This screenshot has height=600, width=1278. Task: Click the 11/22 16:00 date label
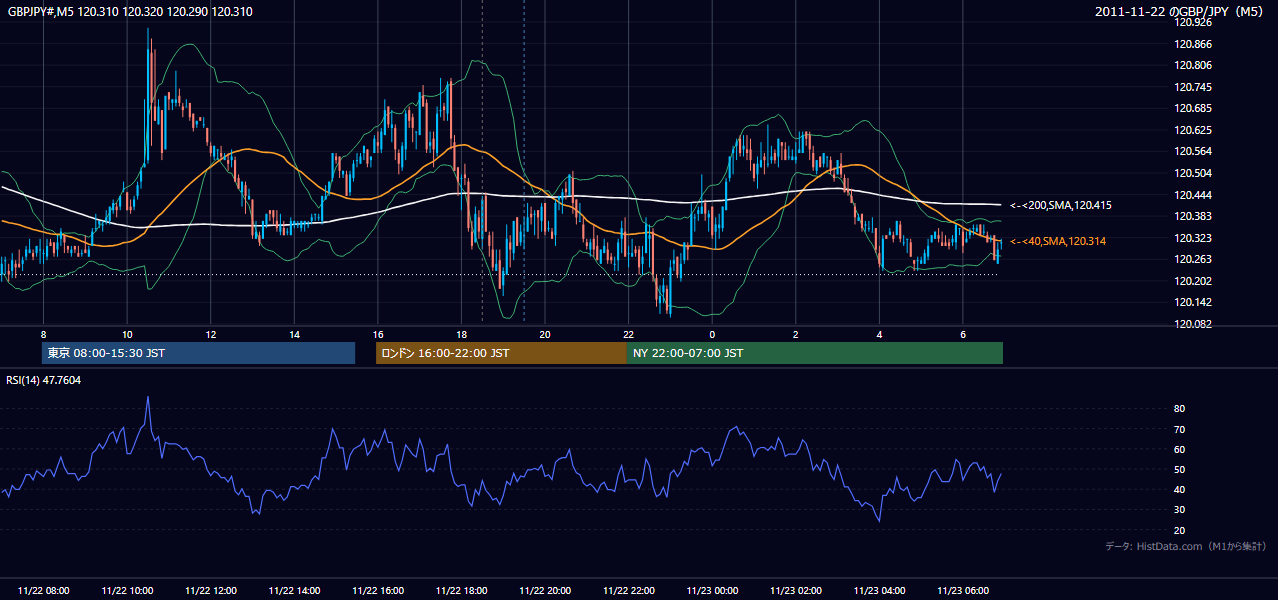tap(378, 591)
